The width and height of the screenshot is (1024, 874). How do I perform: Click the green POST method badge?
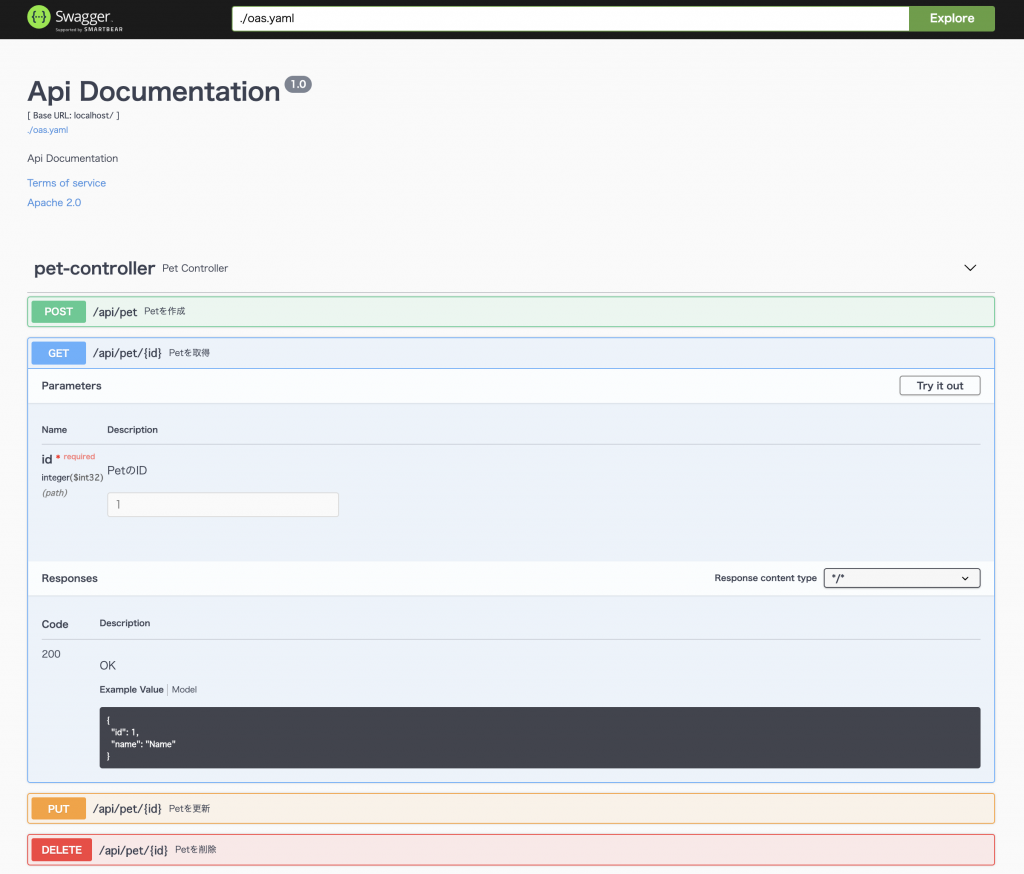tap(59, 312)
